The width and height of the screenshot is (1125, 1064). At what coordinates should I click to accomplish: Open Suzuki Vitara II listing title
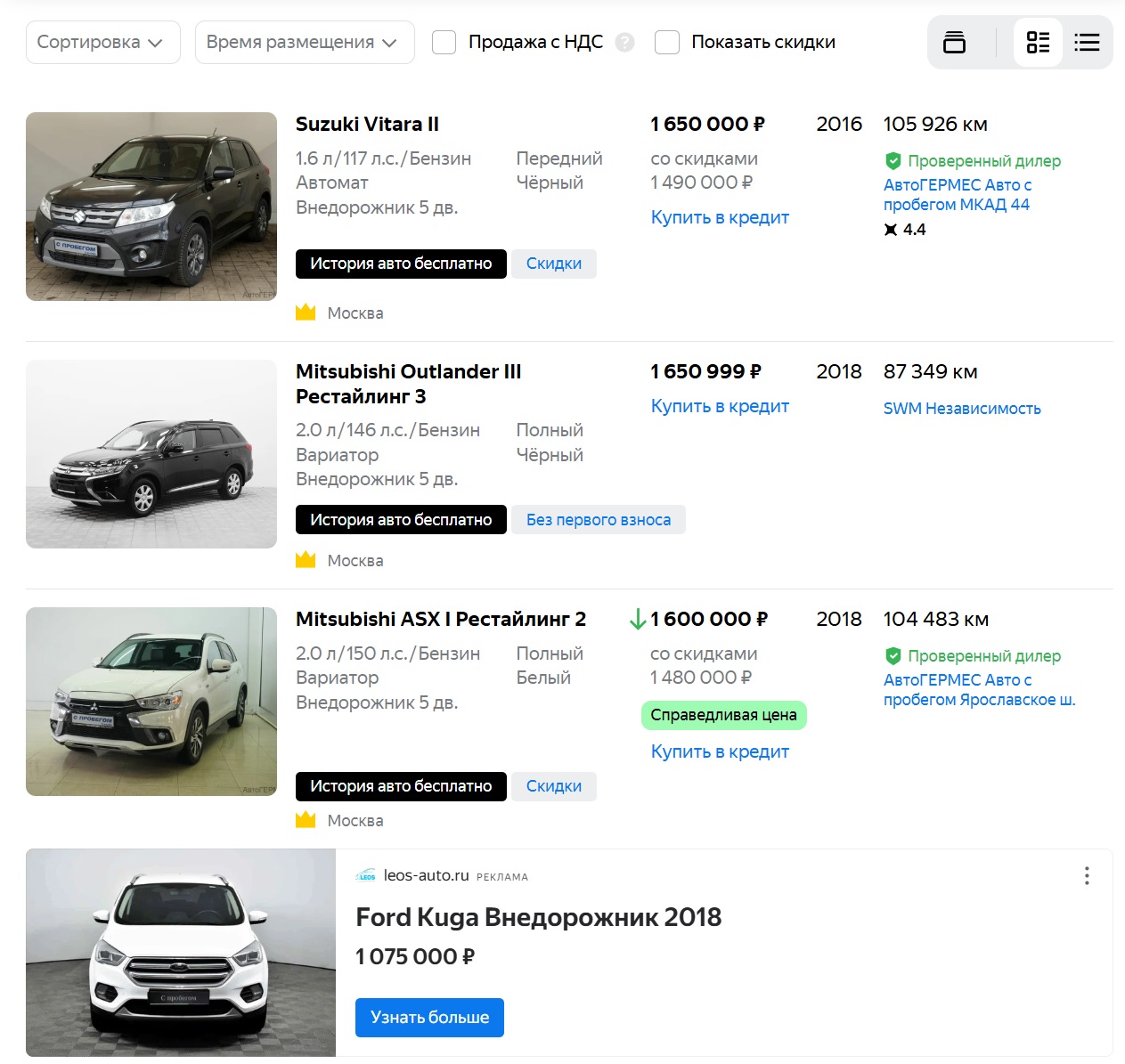point(367,124)
